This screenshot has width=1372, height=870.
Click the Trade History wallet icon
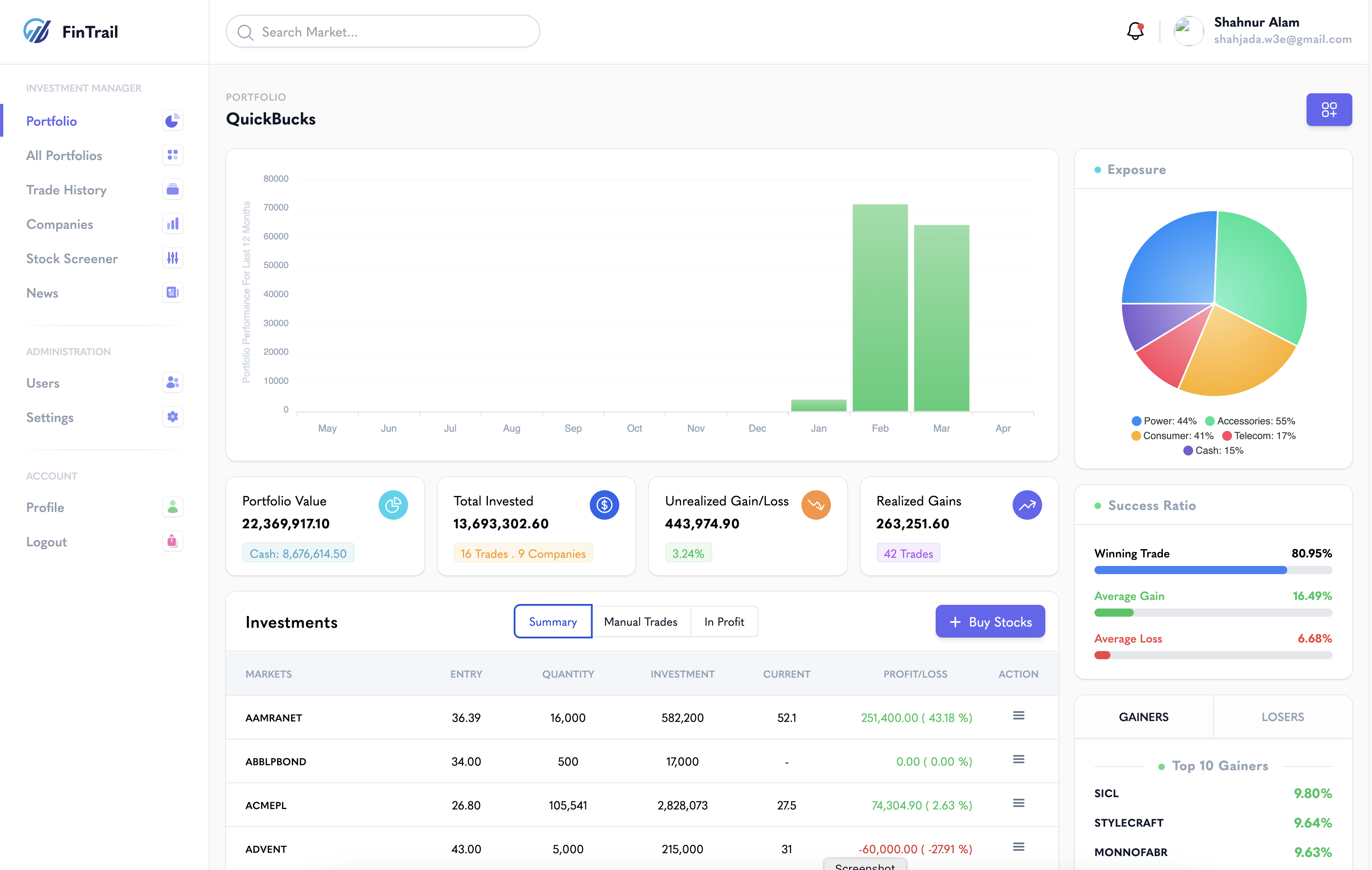tap(172, 189)
